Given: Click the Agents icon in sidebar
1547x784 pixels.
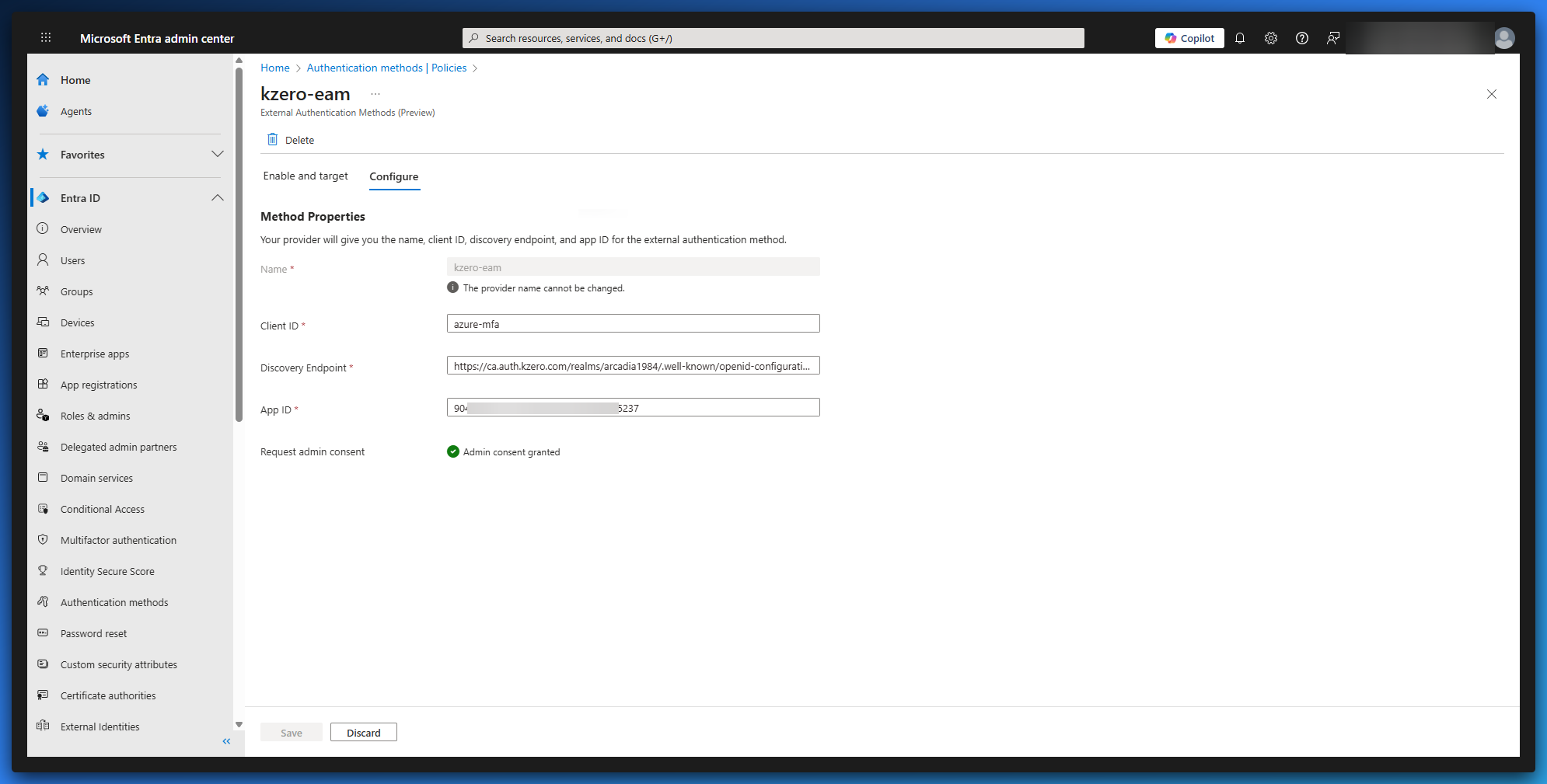Looking at the screenshot, I should [43, 111].
